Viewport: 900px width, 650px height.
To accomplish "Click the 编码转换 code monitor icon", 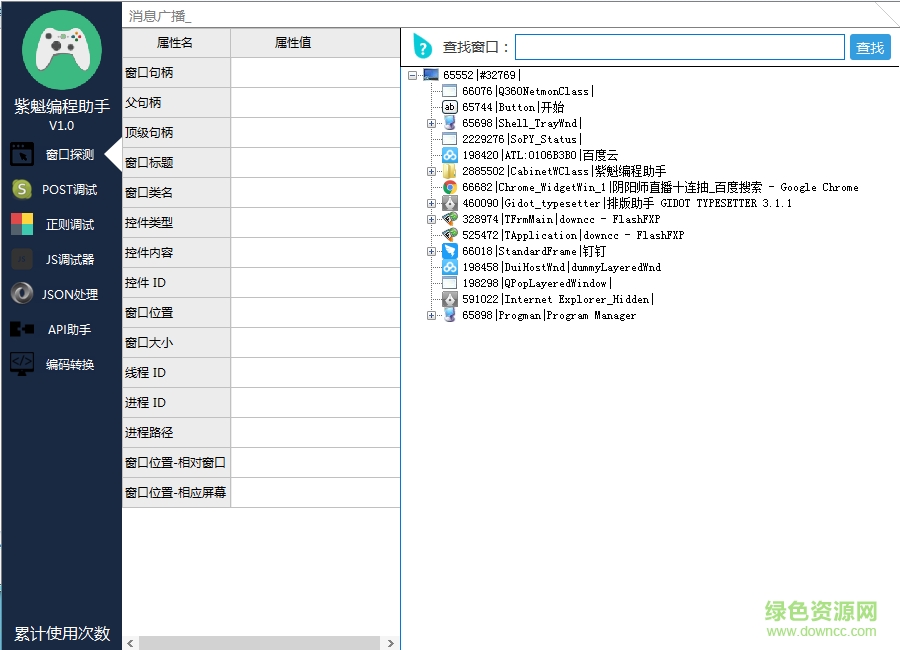I will coord(22,364).
